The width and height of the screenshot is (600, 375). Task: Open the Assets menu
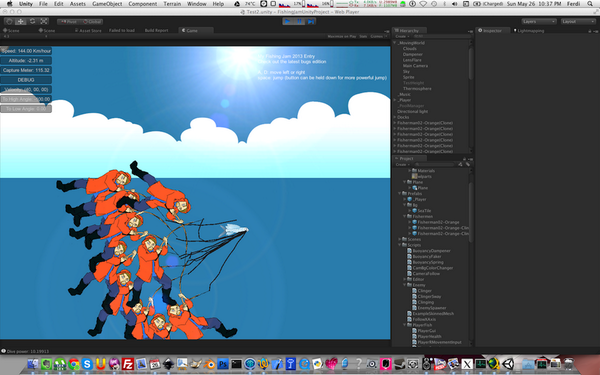coord(78,4)
